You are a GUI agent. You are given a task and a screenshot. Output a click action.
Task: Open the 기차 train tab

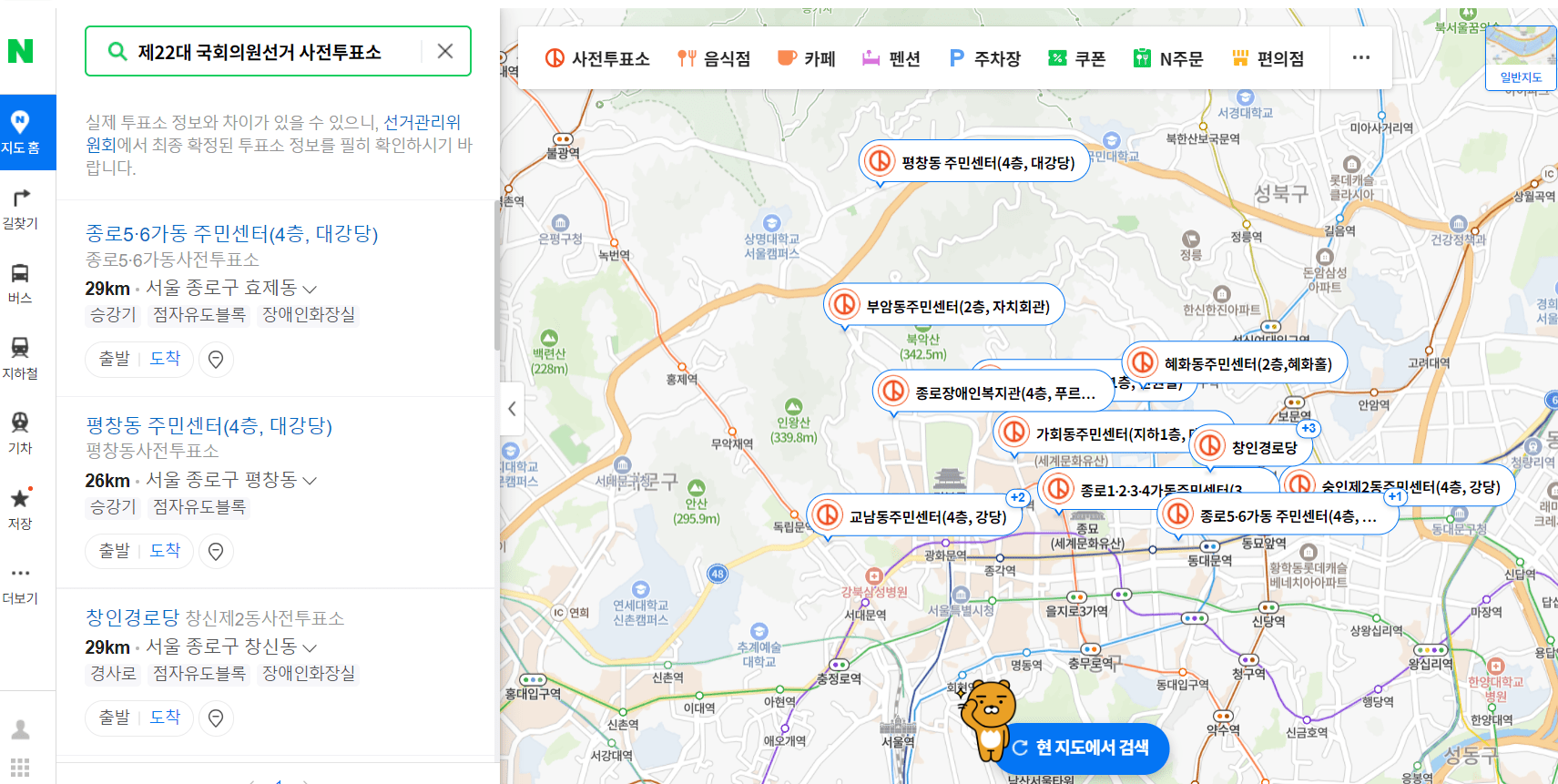tap(20, 433)
